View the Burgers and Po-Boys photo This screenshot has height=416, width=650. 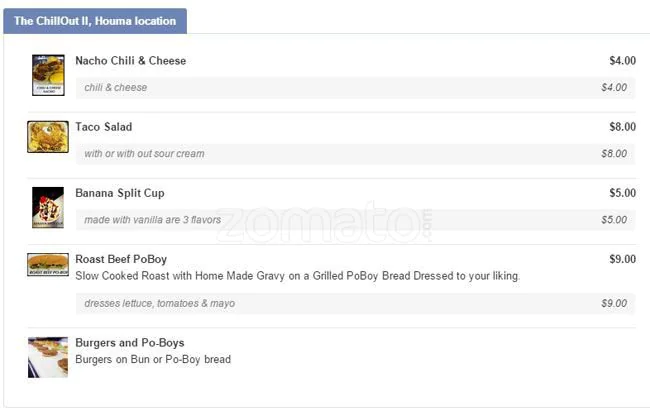coord(48,356)
